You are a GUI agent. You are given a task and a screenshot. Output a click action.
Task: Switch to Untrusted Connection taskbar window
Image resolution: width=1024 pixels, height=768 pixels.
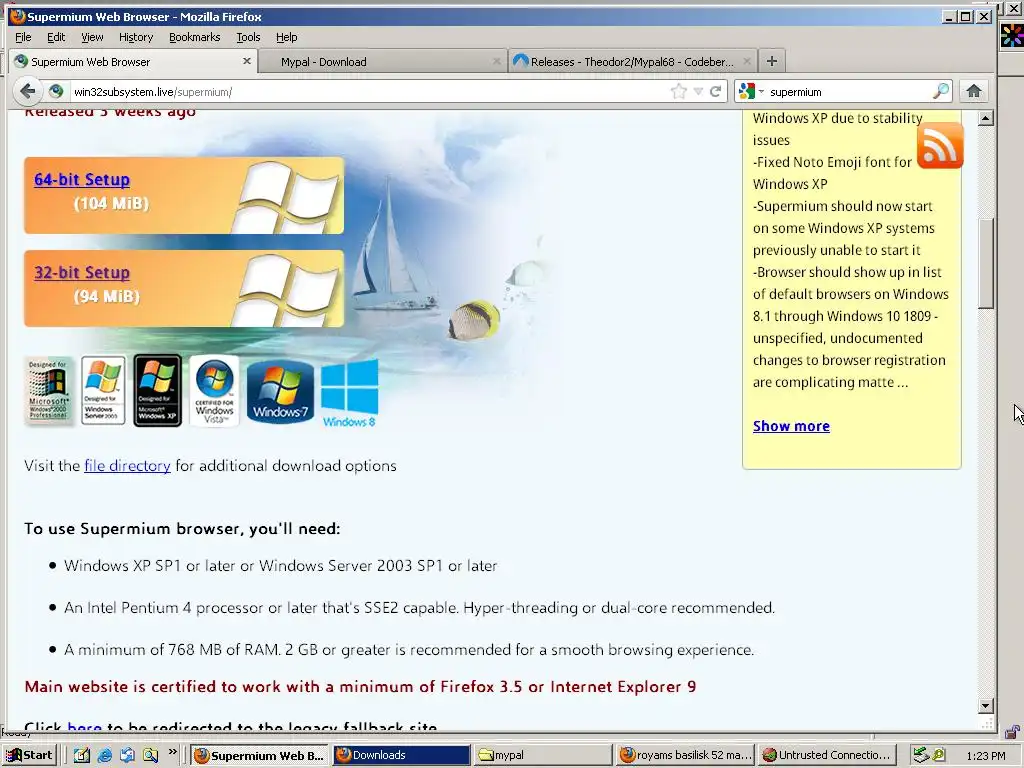(826, 755)
